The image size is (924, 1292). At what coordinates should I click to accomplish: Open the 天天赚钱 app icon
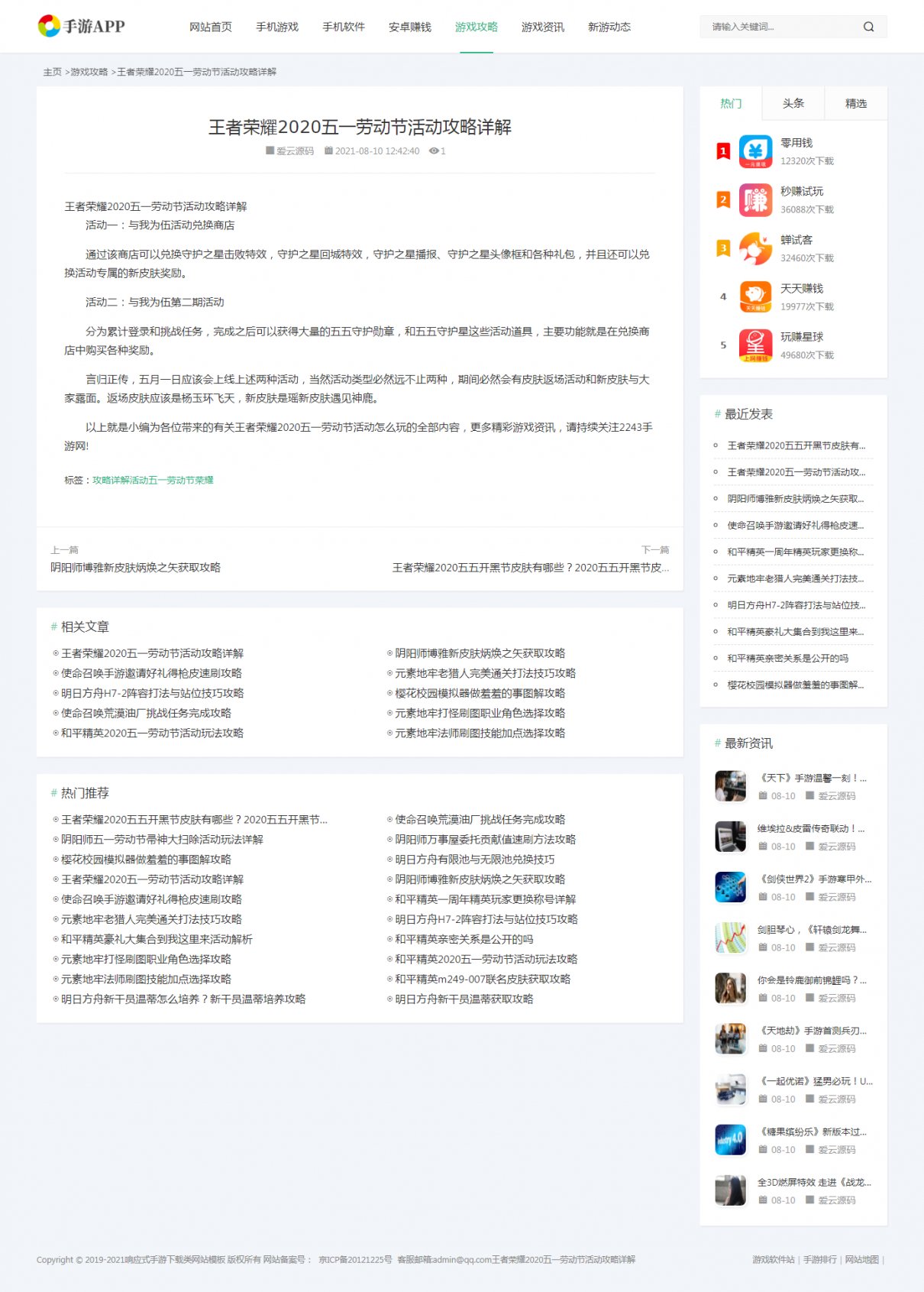(x=755, y=296)
